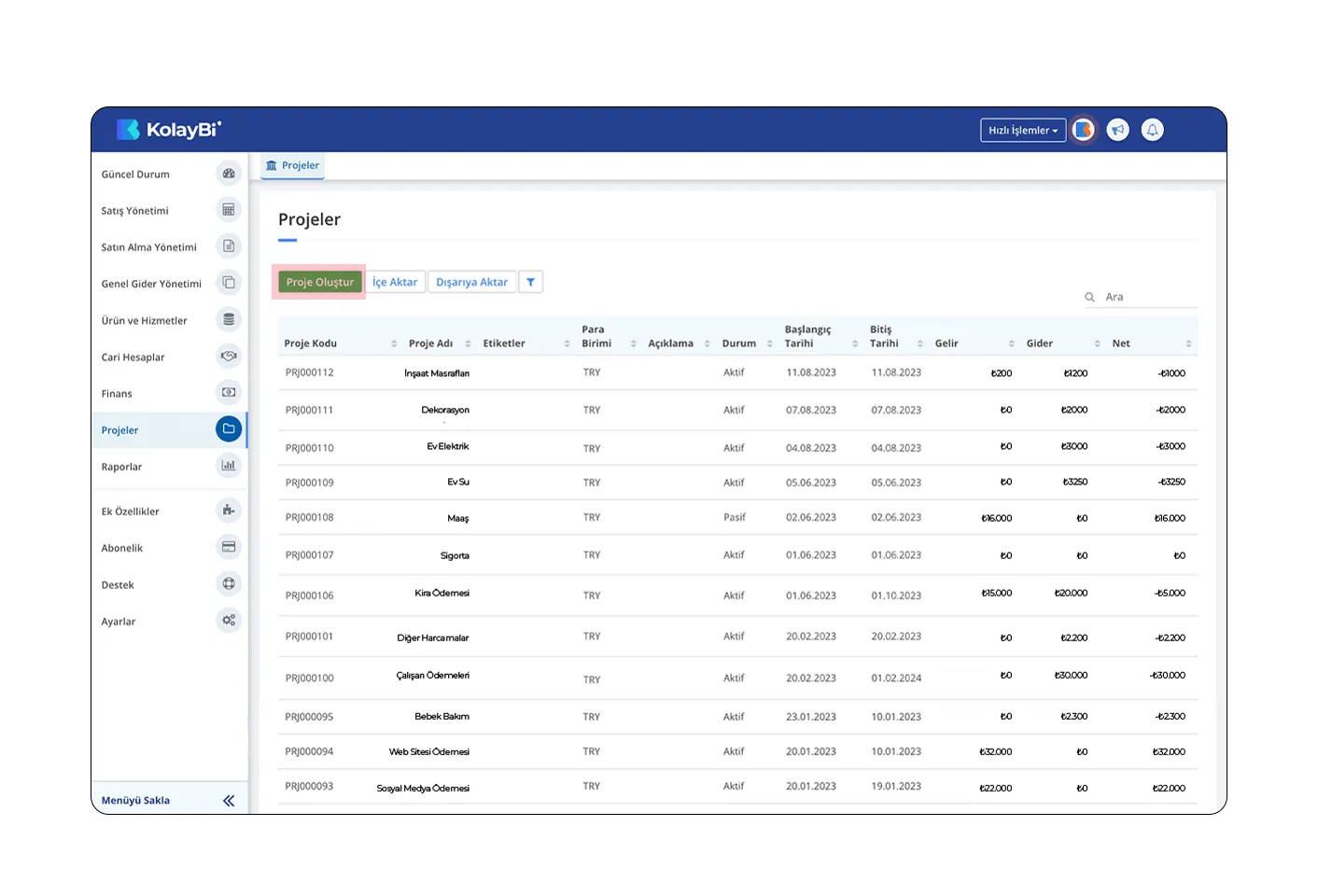The height and width of the screenshot is (896, 1318).
Task: Sort by Başlangıç Tarihi column arrows
Action: pyautogui.click(x=855, y=343)
